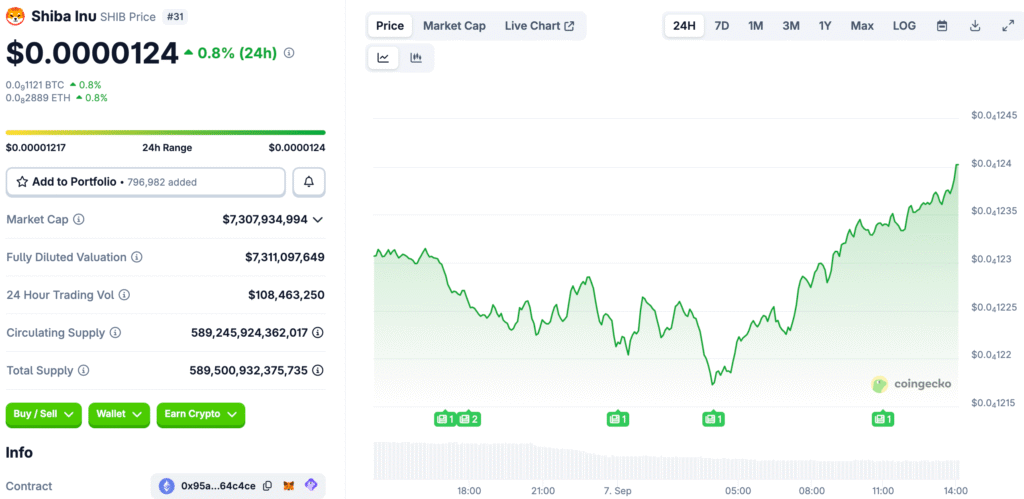Open news marker near 7. Sep
The width and height of the screenshot is (1024, 499).
[618, 419]
